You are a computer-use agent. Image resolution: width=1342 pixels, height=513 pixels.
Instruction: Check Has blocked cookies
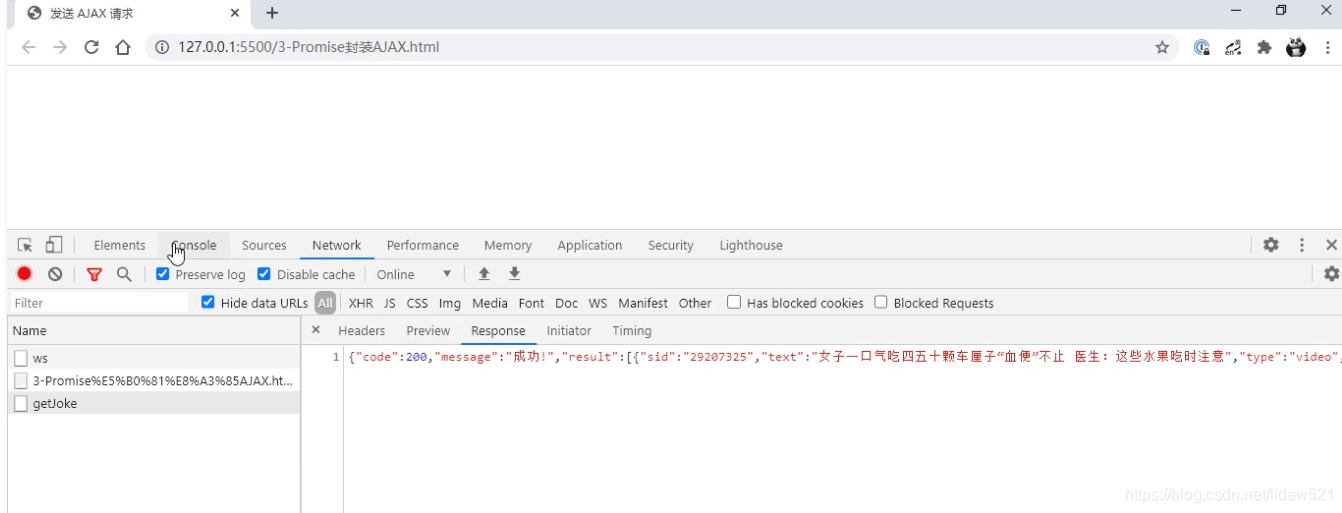pos(734,302)
